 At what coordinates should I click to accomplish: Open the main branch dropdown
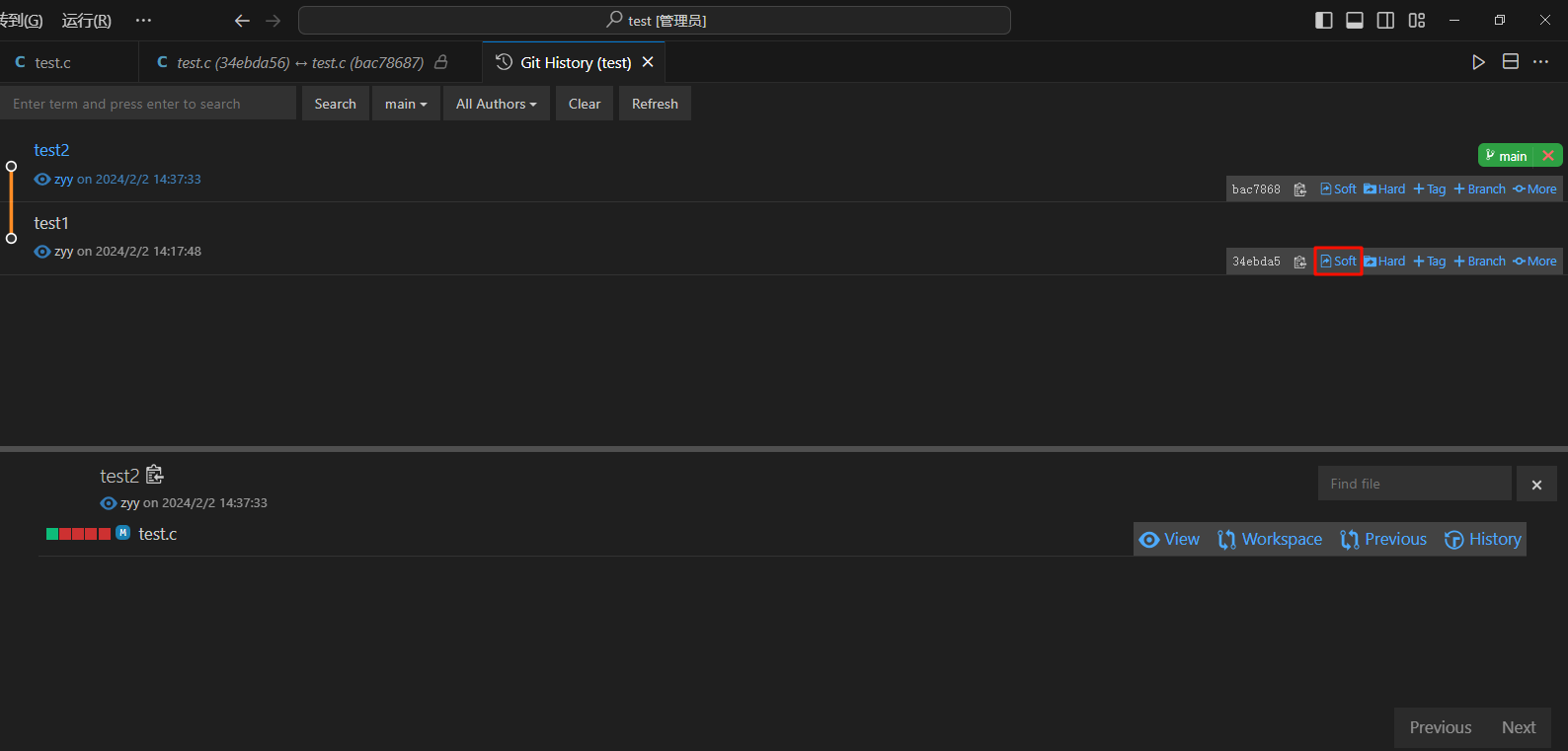point(406,104)
